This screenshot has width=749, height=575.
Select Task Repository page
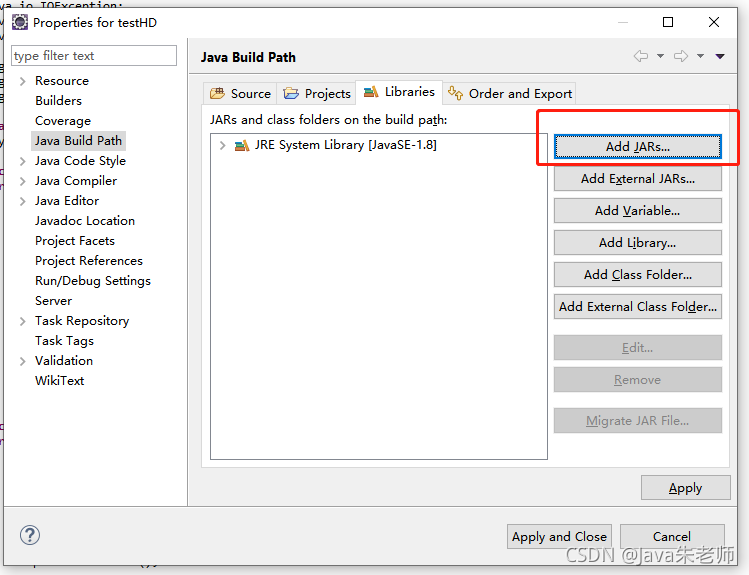click(x=82, y=321)
